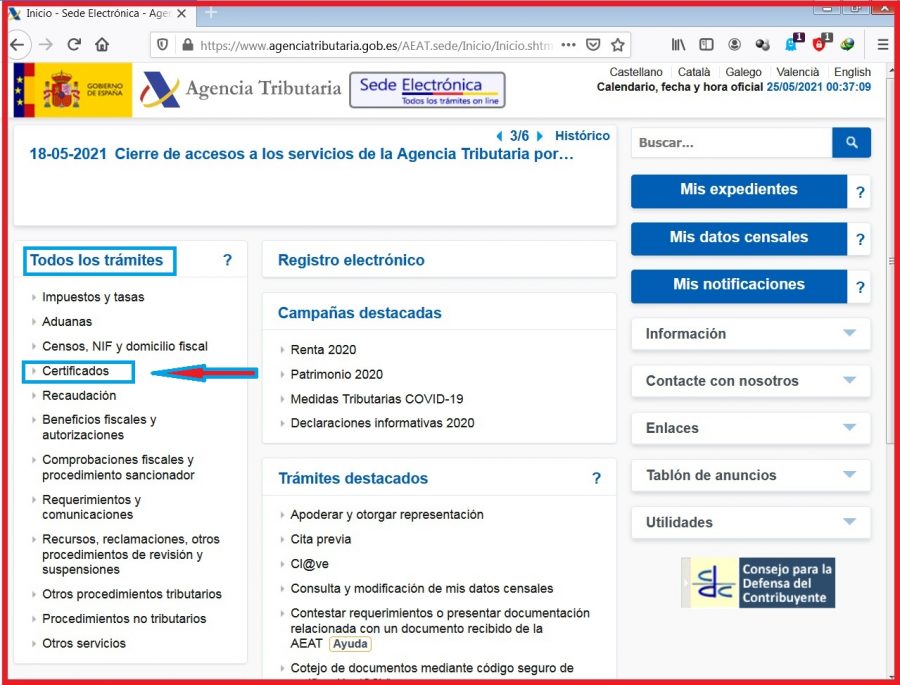Screen dimensions: 900x685
Task: Go to the browser home page icon
Action: point(102,45)
